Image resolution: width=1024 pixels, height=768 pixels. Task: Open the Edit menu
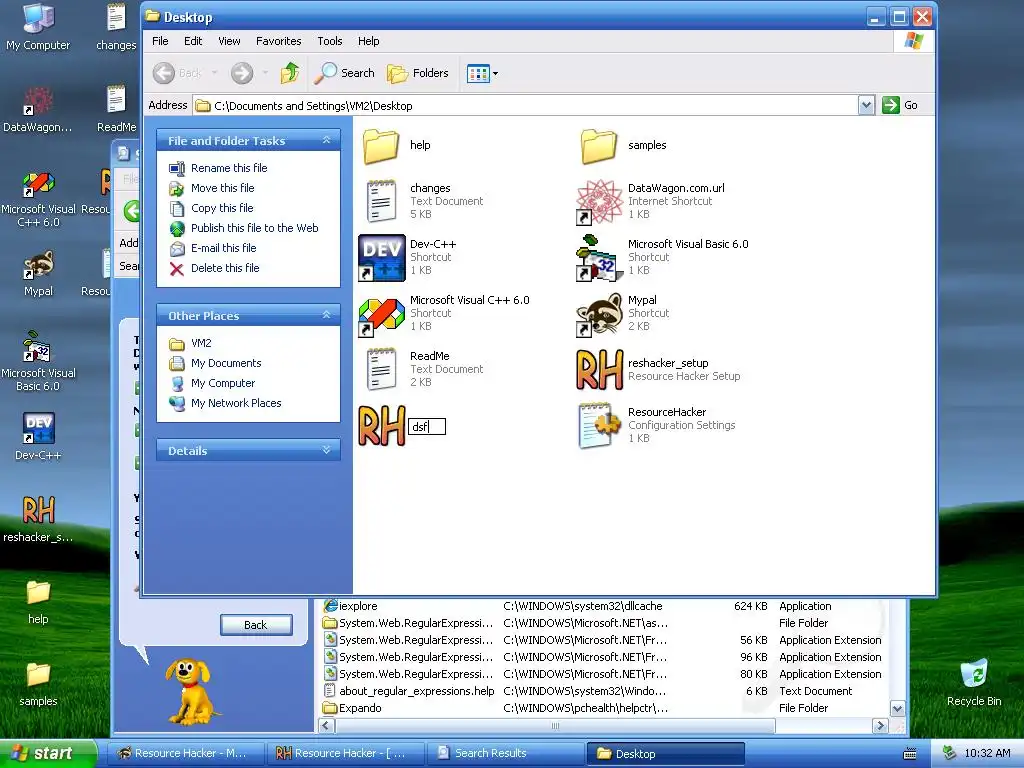tap(193, 41)
